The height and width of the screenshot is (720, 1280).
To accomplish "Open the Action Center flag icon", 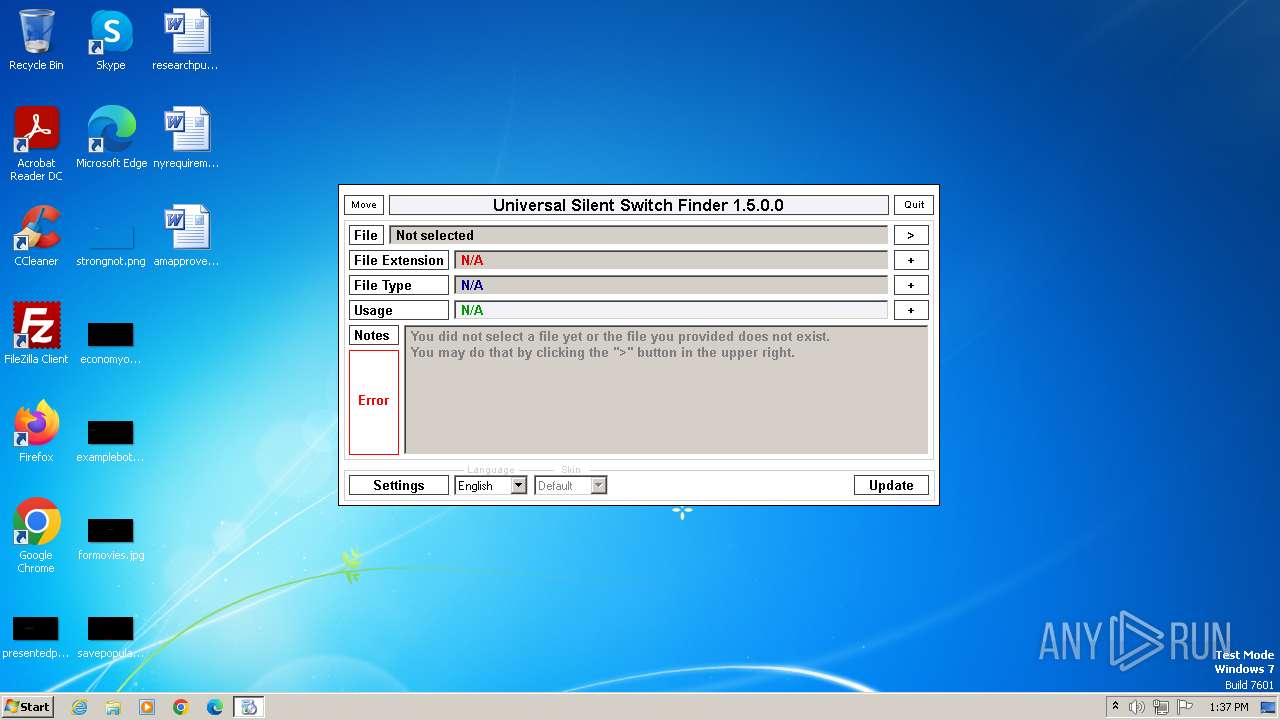I will click(x=1185, y=707).
